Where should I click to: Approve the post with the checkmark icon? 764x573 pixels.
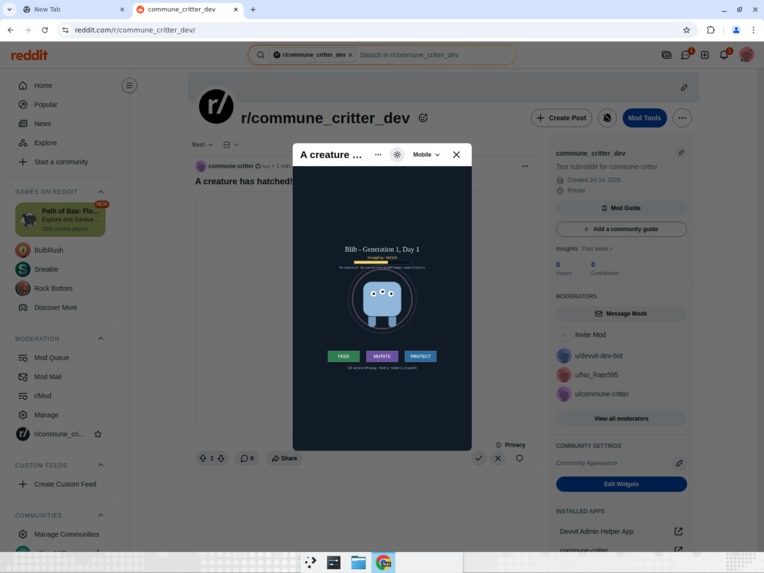click(x=478, y=458)
